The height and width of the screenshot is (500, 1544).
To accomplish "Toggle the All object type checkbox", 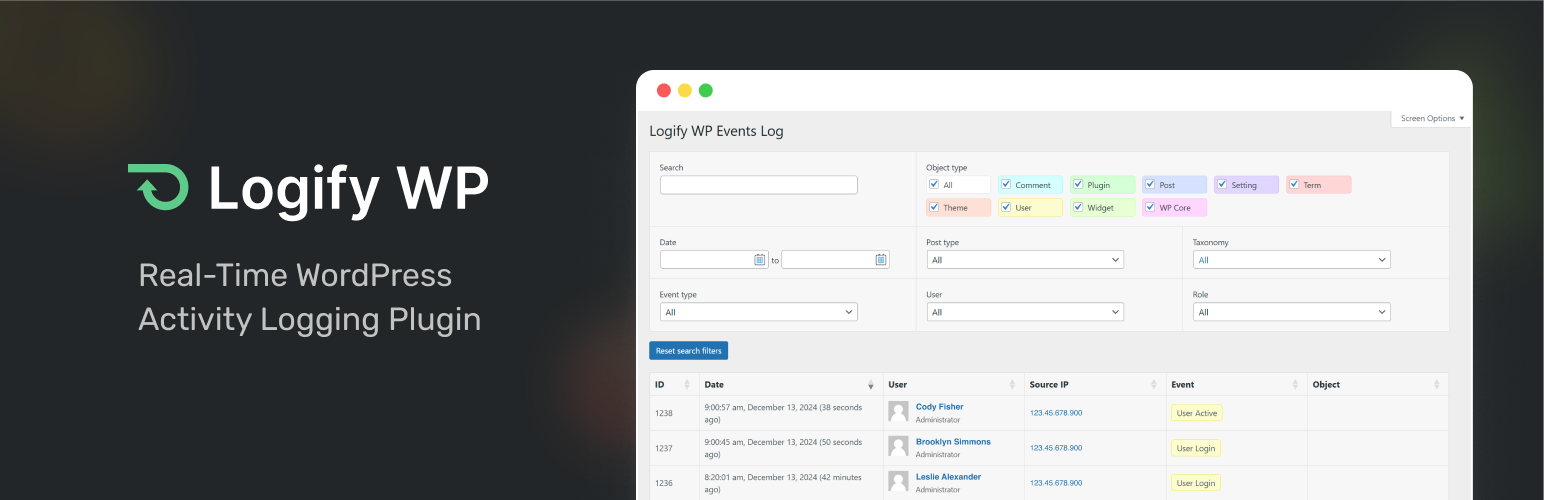I will click(934, 184).
